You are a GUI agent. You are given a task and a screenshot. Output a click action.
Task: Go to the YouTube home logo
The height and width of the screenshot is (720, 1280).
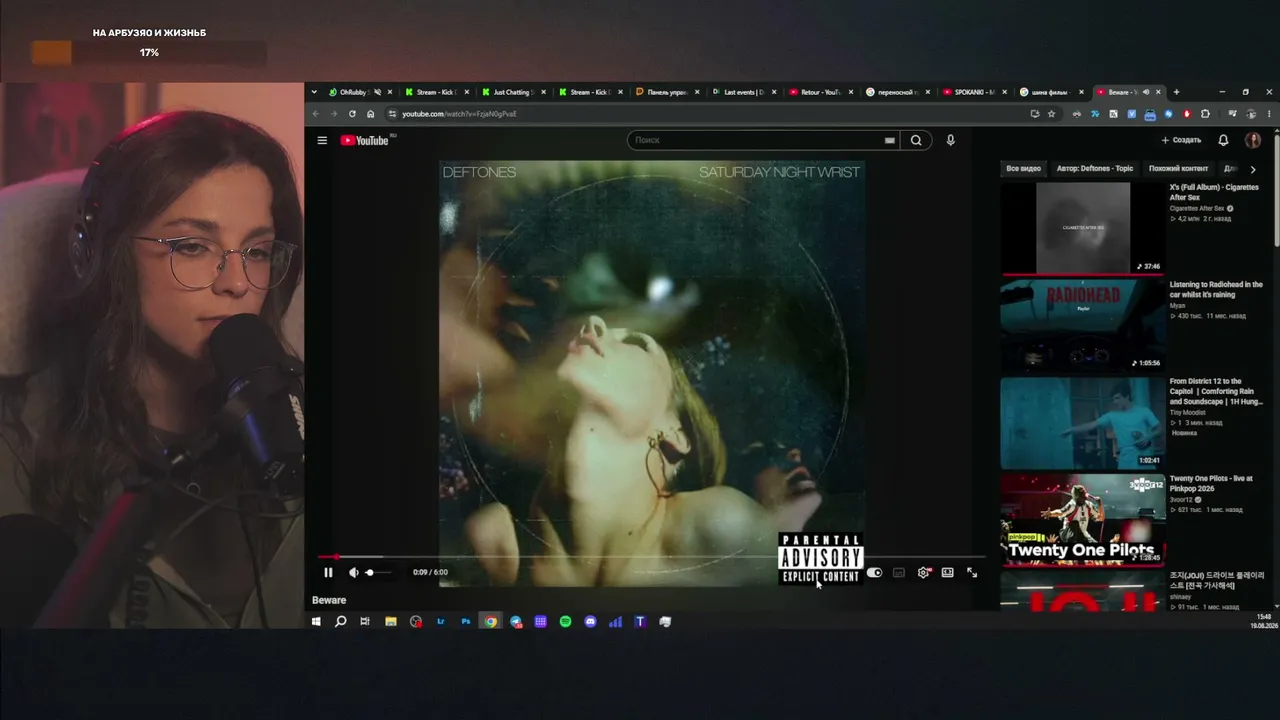click(x=365, y=140)
